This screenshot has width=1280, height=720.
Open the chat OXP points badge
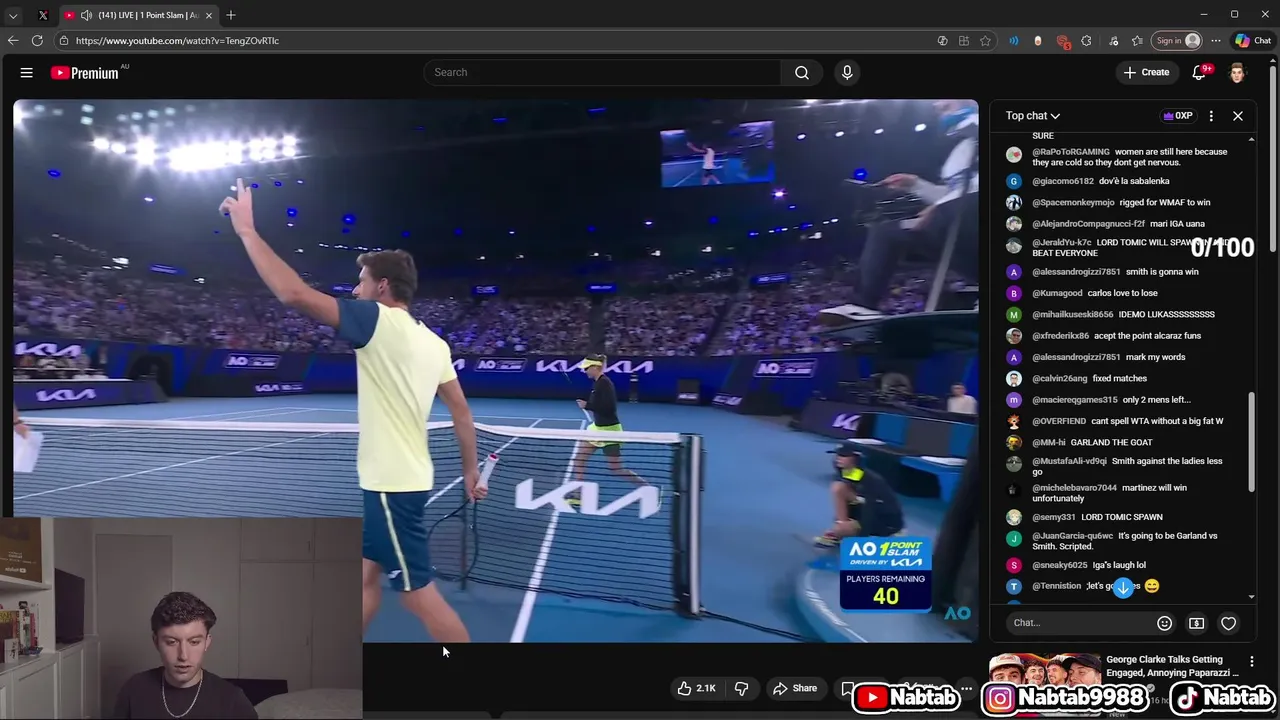[x=1178, y=116]
